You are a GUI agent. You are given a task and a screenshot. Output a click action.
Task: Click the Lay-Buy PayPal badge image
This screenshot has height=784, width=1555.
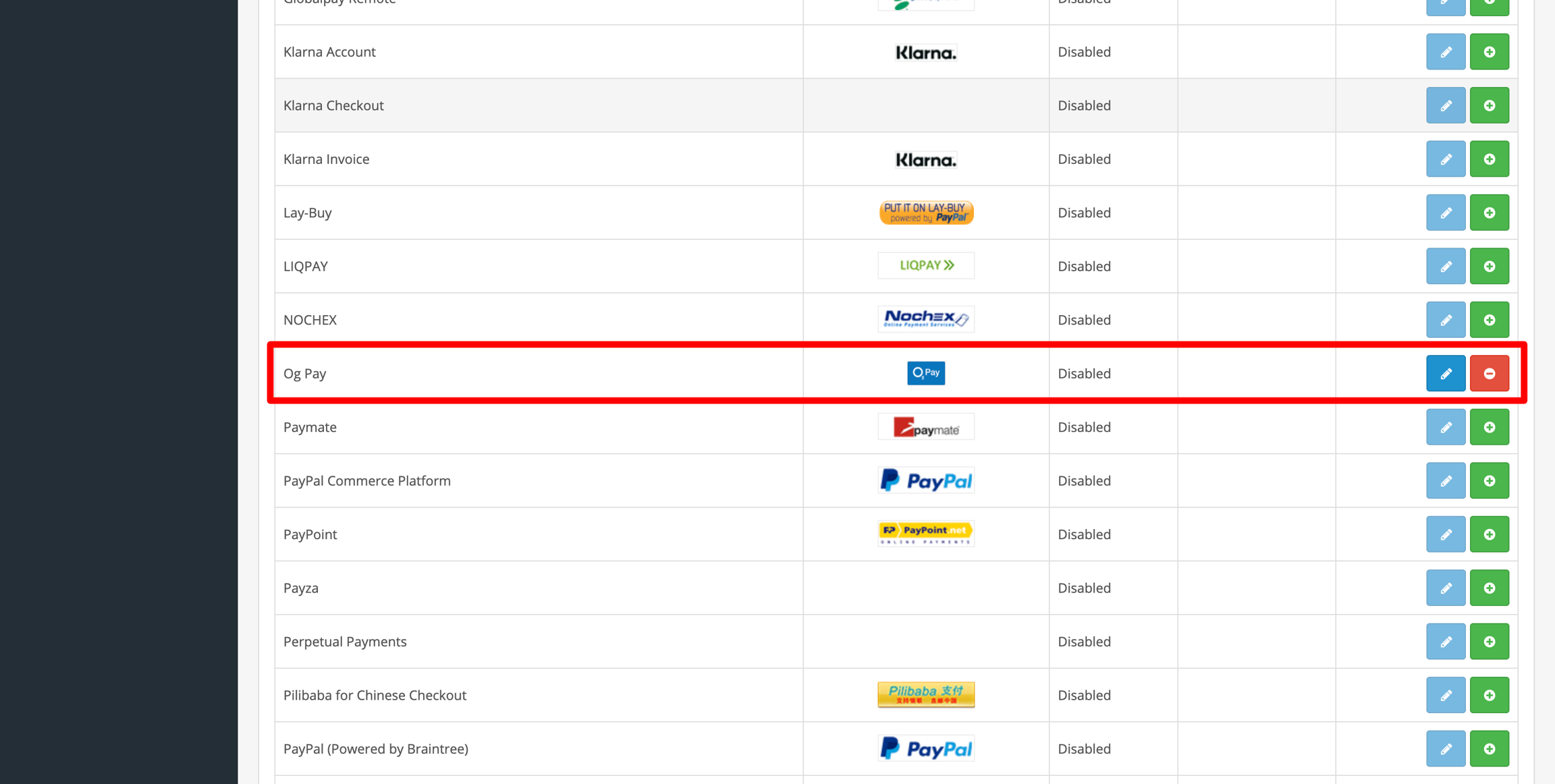[x=925, y=213]
